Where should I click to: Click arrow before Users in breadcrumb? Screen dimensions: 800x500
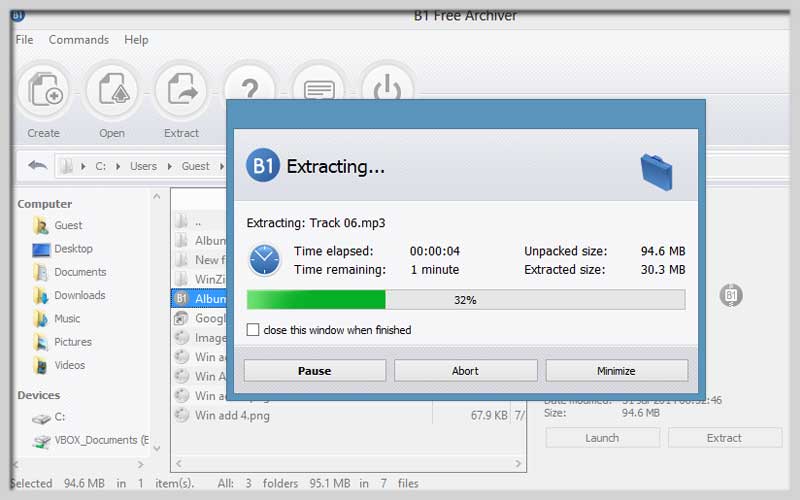pyautogui.click(x=118, y=166)
